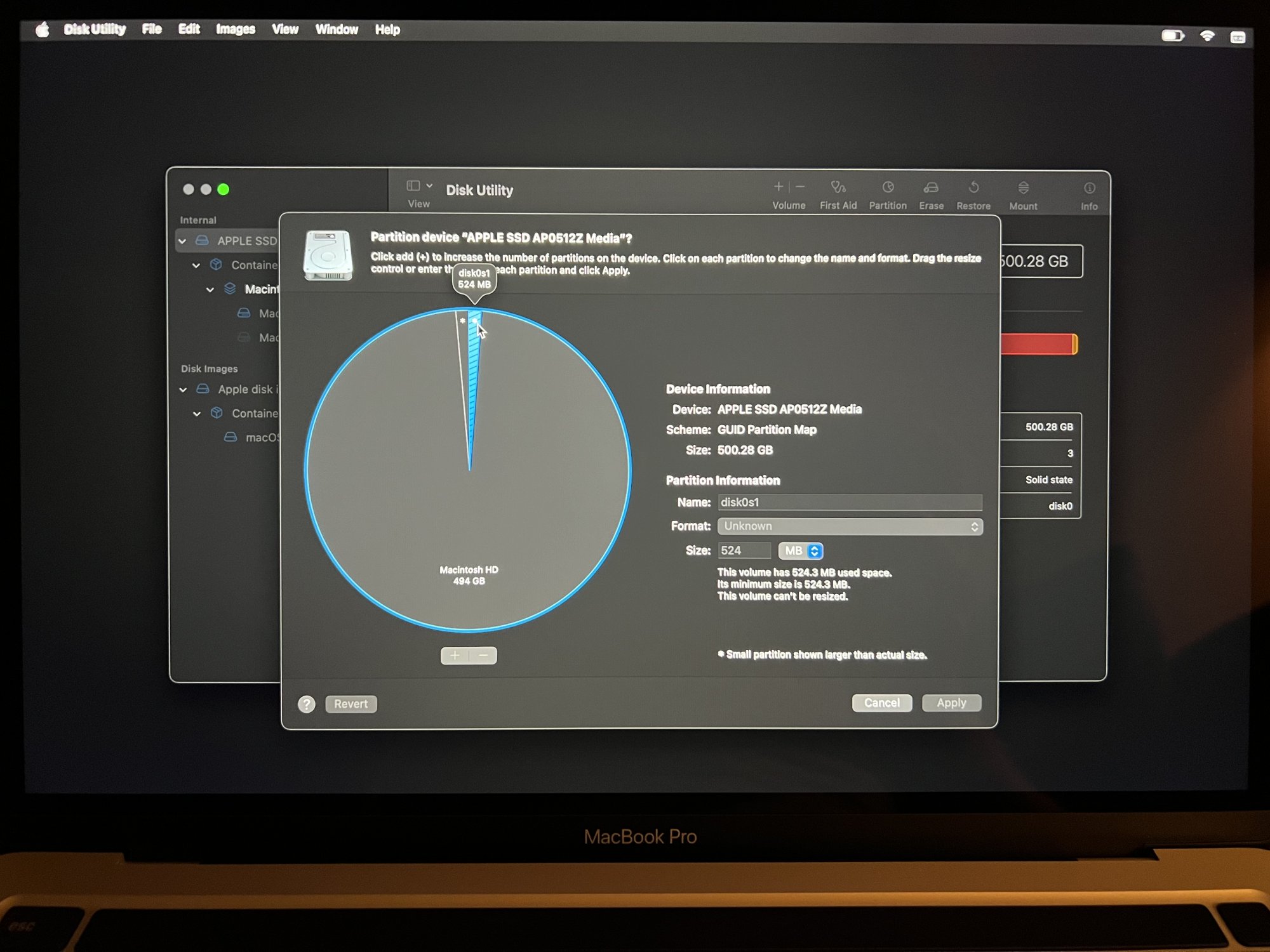Select the macOS volume in sidebar
Viewport: 1270px width, 952px height.
(251, 437)
